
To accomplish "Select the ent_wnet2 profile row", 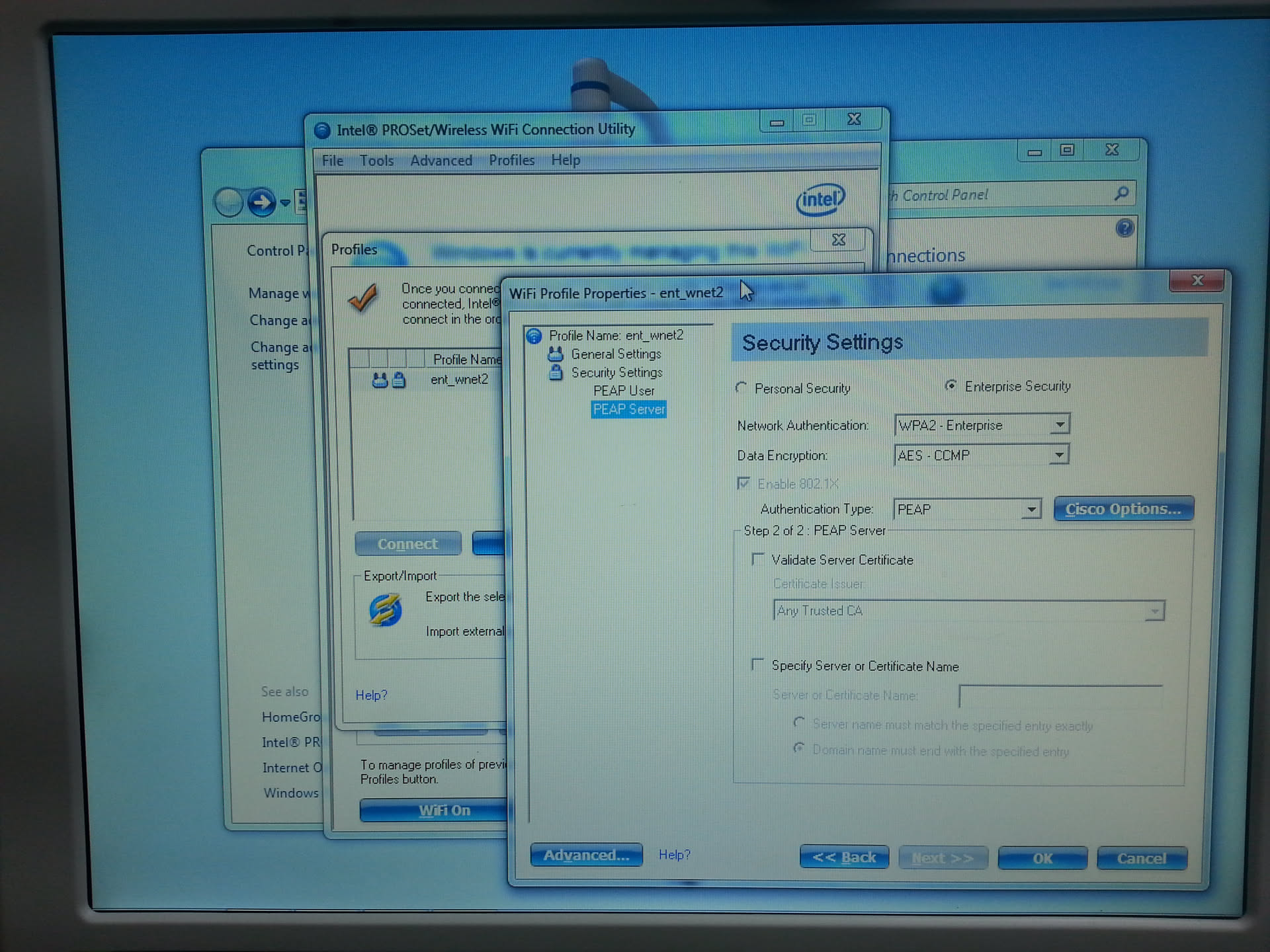I will 459,379.
